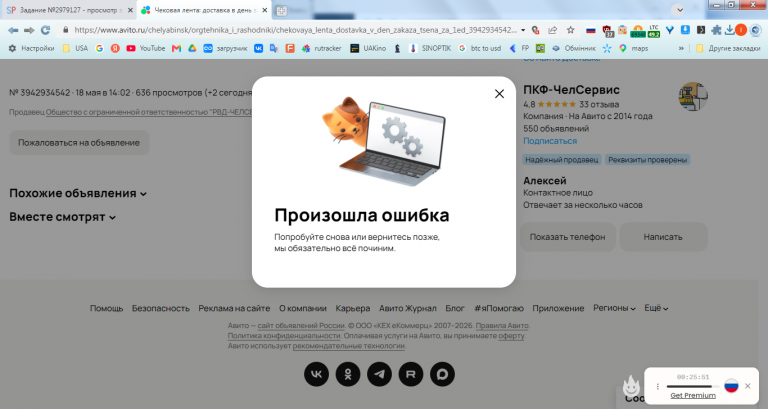768x409 pixels.
Task: Close the error dialog with the X
Action: [x=499, y=94]
